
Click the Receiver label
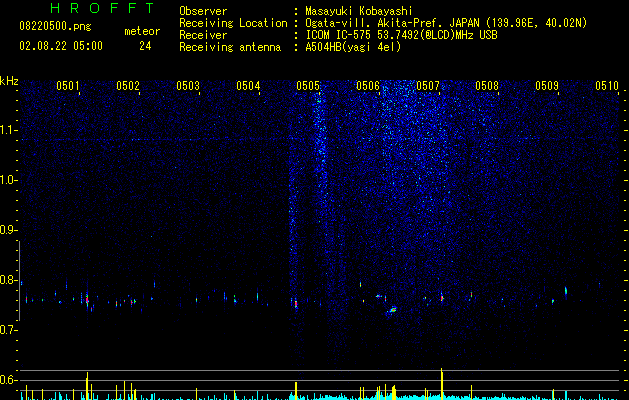click(x=203, y=35)
